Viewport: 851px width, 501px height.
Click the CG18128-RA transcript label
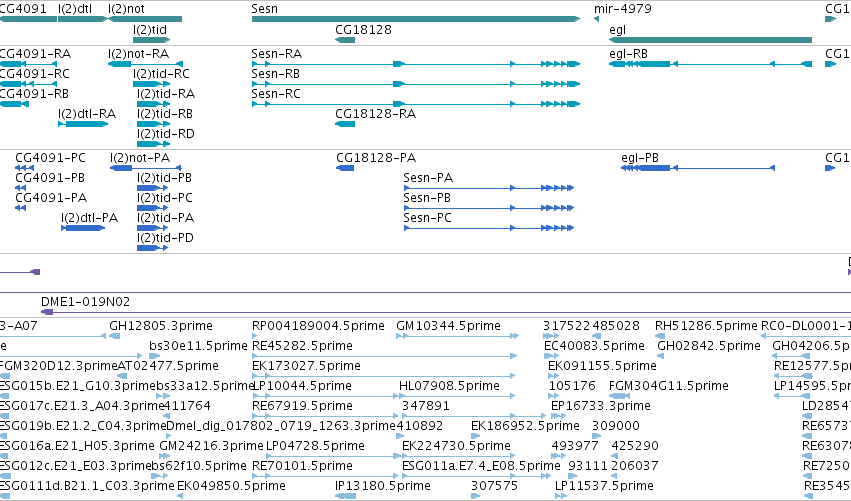[x=376, y=114]
